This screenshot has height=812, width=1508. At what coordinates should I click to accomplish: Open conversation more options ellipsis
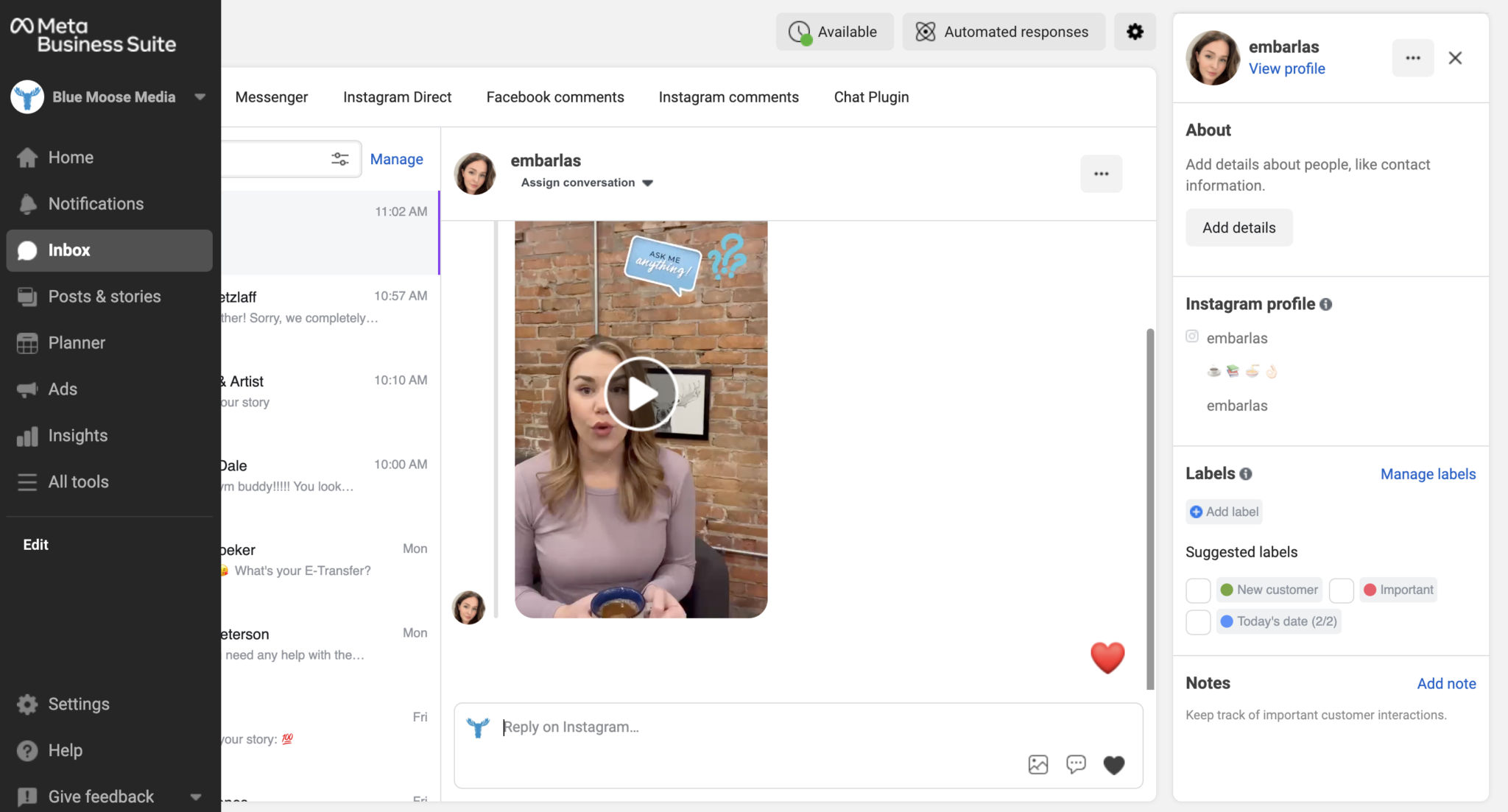coord(1101,174)
